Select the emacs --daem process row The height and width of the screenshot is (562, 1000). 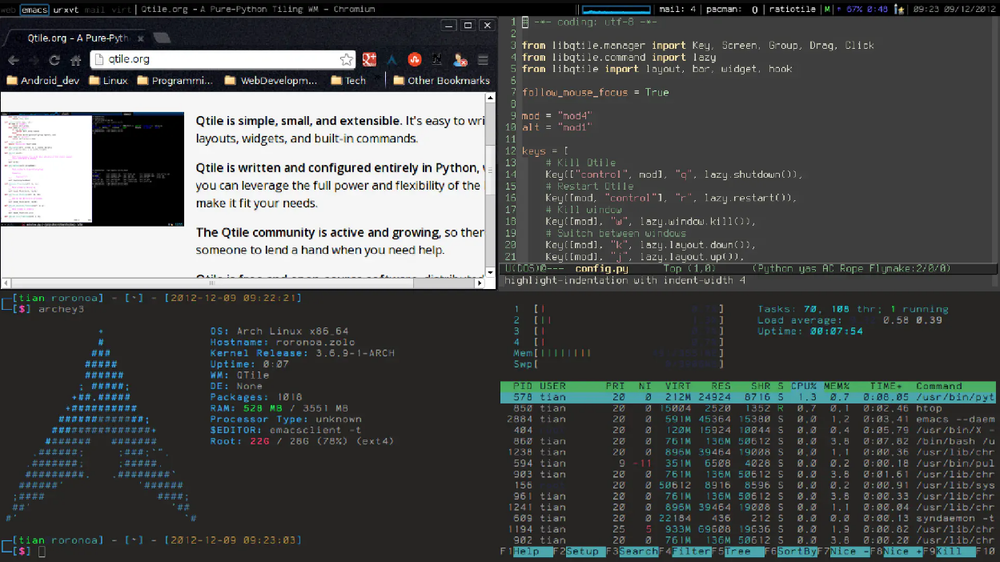click(748, 419)
